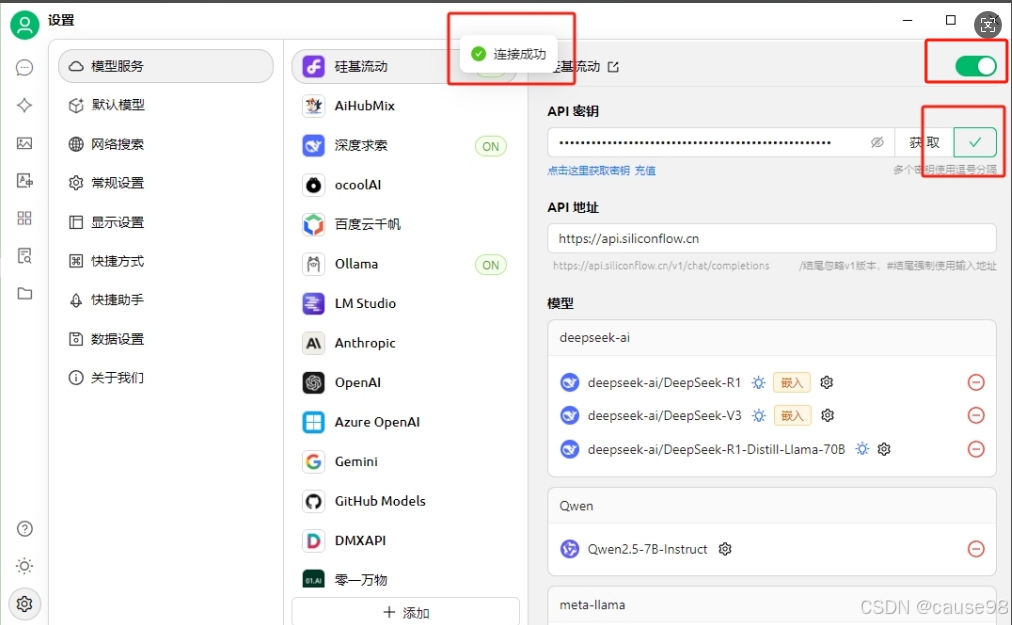This screenshot has height=625, width=1012.
Task: Open the agents sparkle sidebar icon
Action: (25, 105)
